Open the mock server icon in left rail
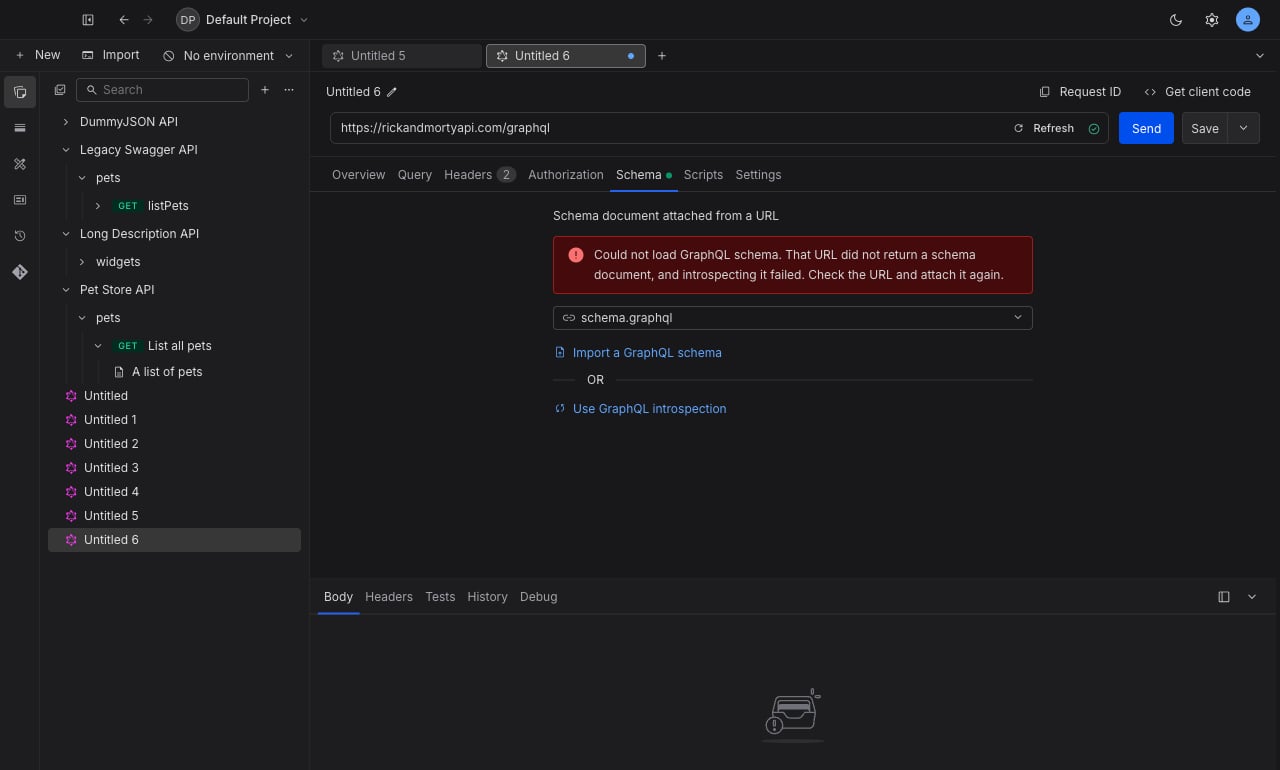1280x770 pixels. [20, 200]
